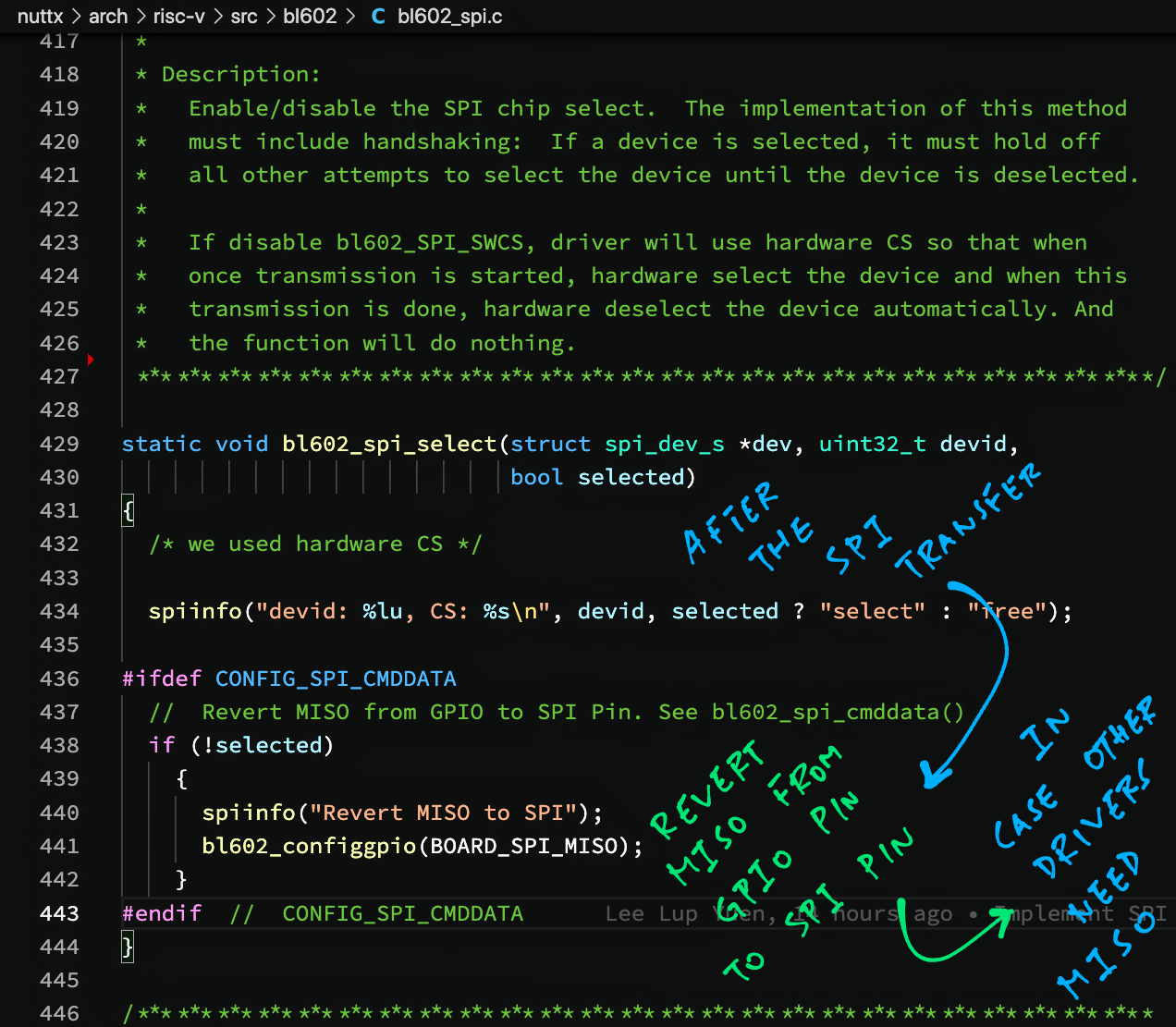Open the nuttx breadcrumb folder
The width and height of the screenshot is (1176, 1027).
[x=40, y=17]
